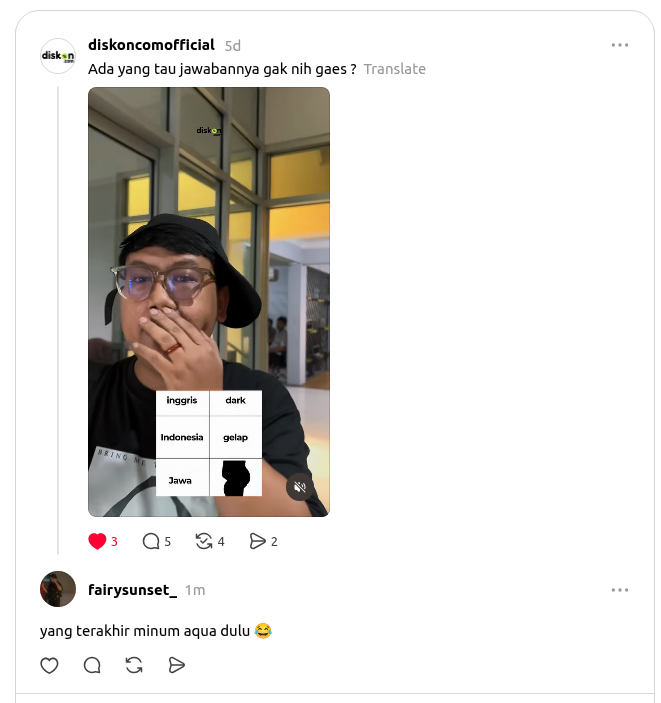Open the 1m timestamp of reply
Image resolution: width=661 pixels, height=703 pixels.
click(195, 590)
